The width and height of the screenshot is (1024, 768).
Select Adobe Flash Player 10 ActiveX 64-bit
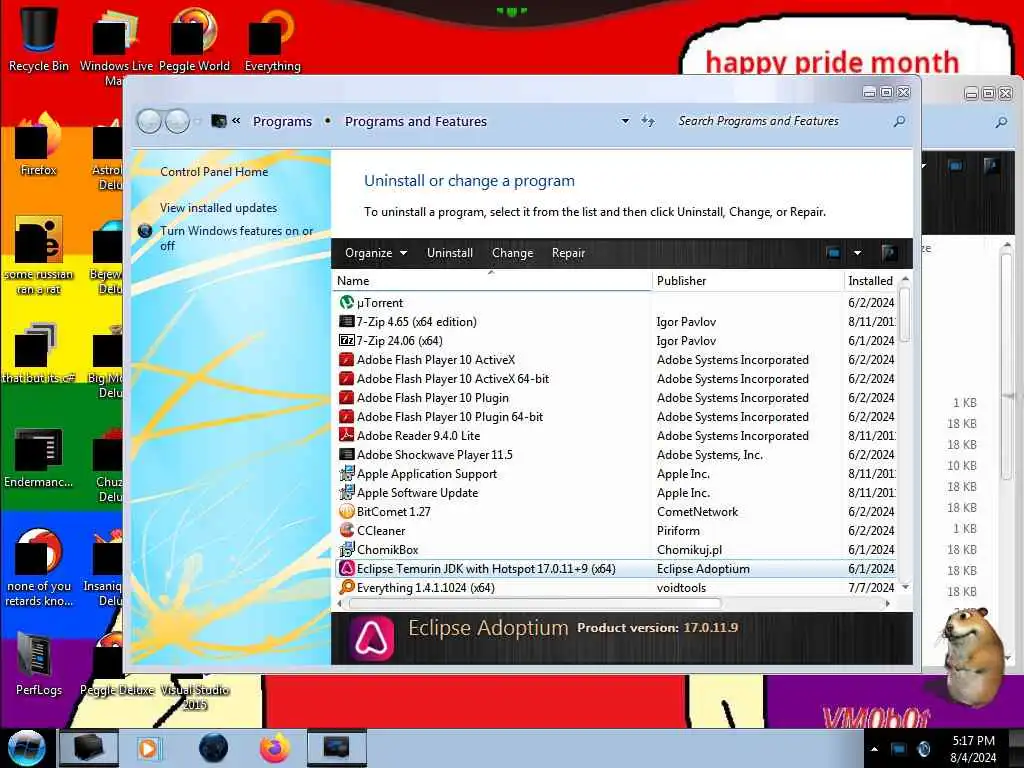[615, 379]
